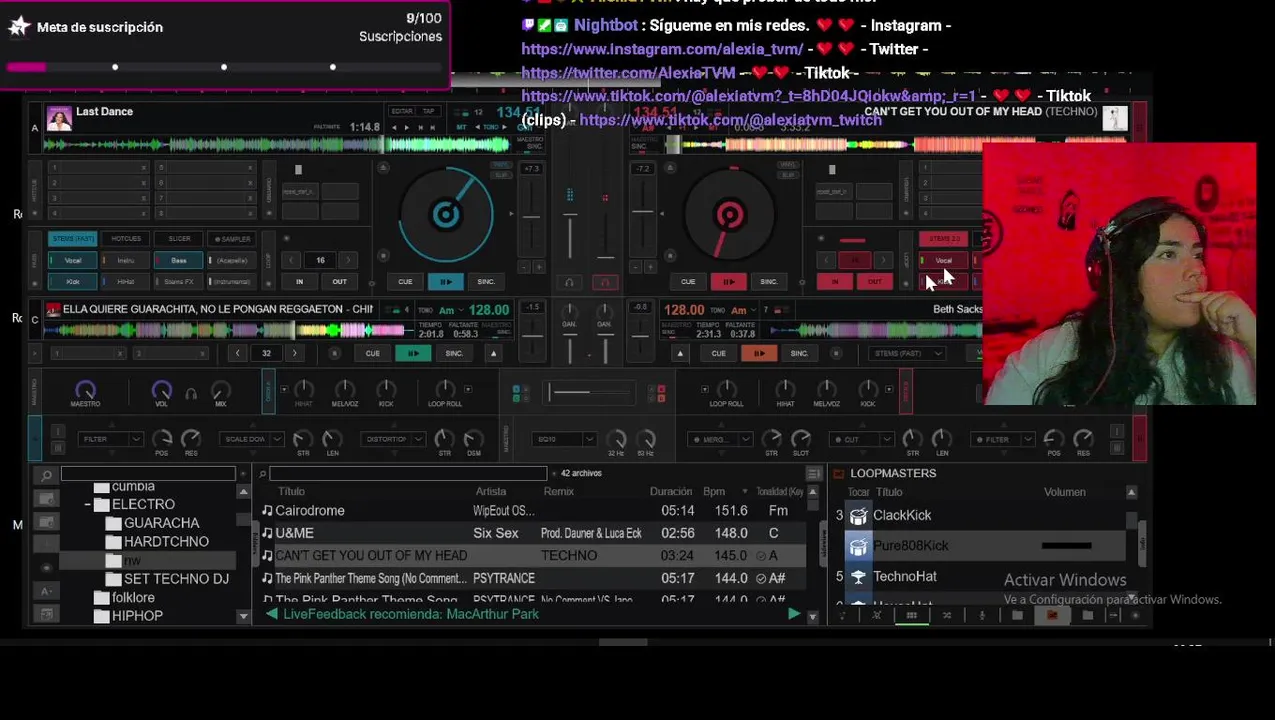Click the track search field

click(408, 474)
